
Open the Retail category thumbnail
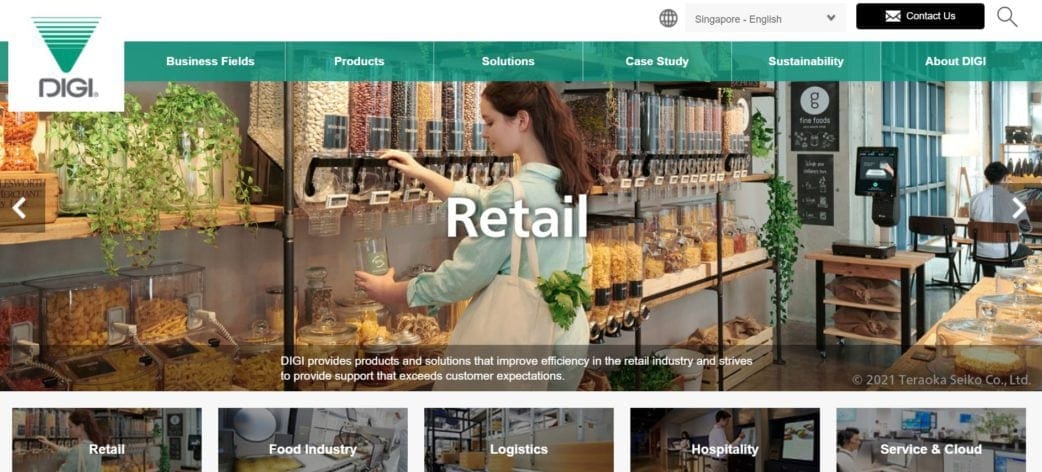(x=107, y=440)
